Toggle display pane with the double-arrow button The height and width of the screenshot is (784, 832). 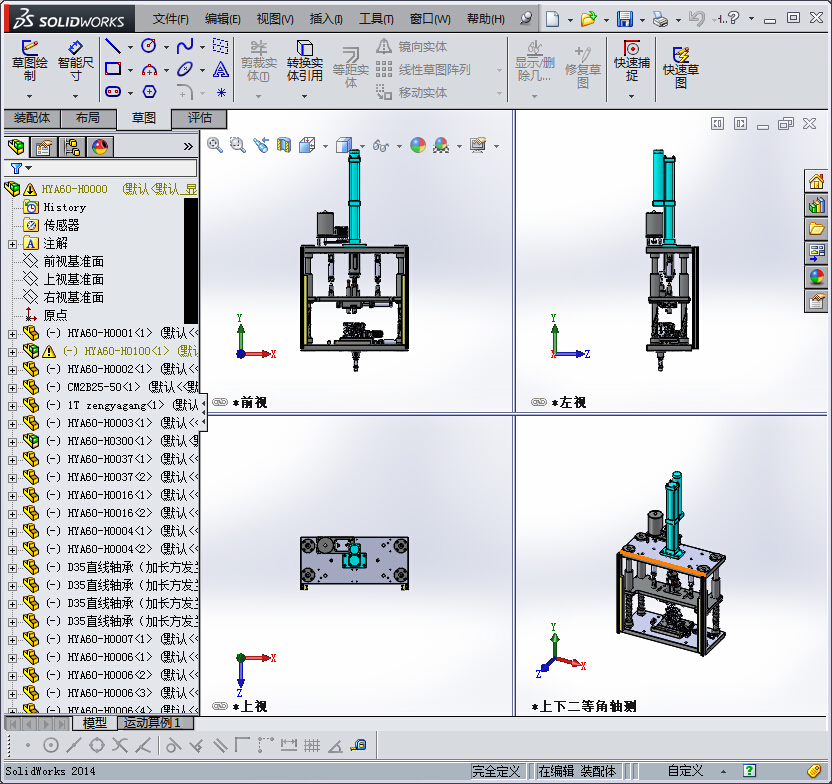click(x=188, y=147)
